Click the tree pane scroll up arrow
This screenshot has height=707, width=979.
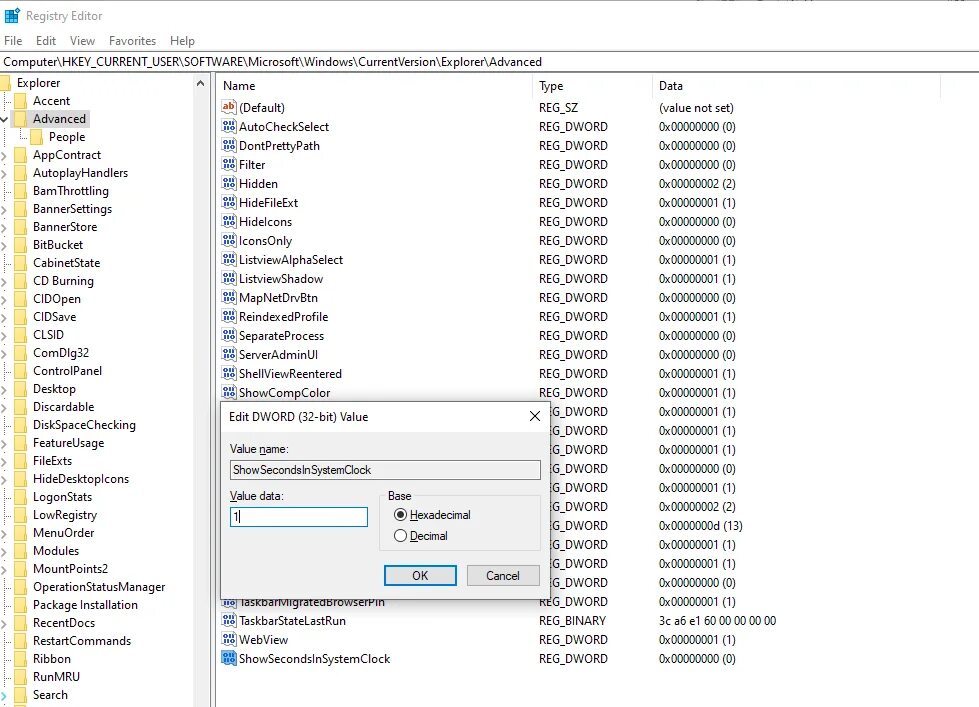(x=200, y=83)
